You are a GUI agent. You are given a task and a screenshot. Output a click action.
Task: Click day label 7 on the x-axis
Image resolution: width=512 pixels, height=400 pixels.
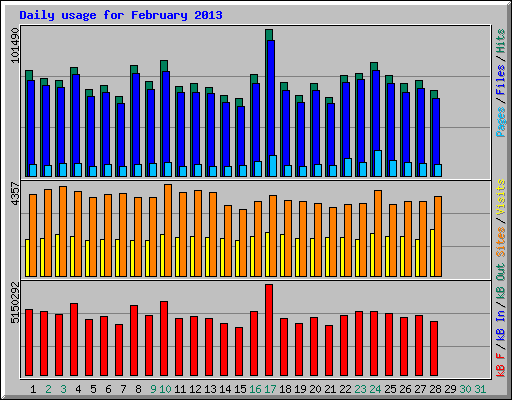coord(123,389)
